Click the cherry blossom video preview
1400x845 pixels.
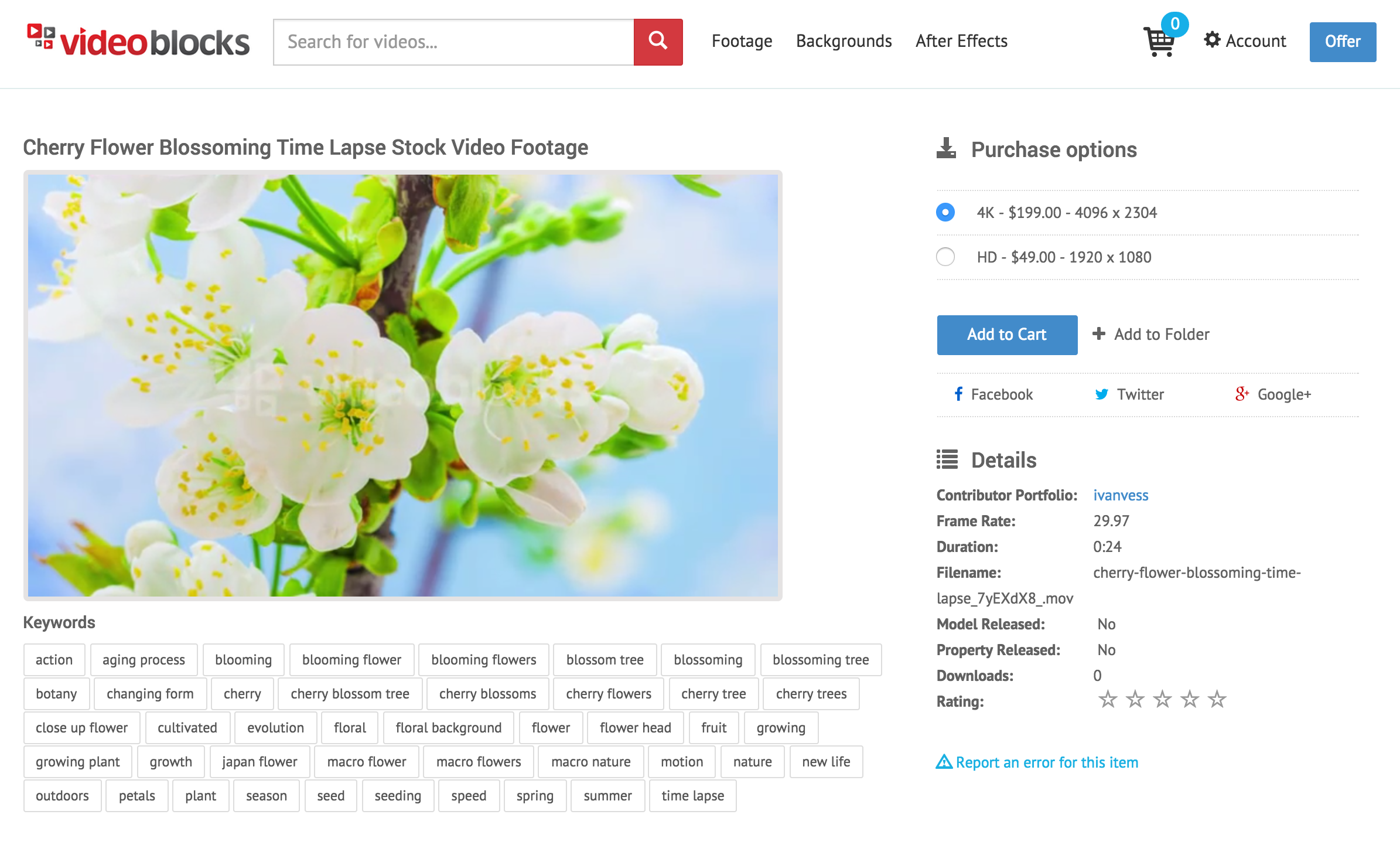pyautogui.click(x=403, y=386)
